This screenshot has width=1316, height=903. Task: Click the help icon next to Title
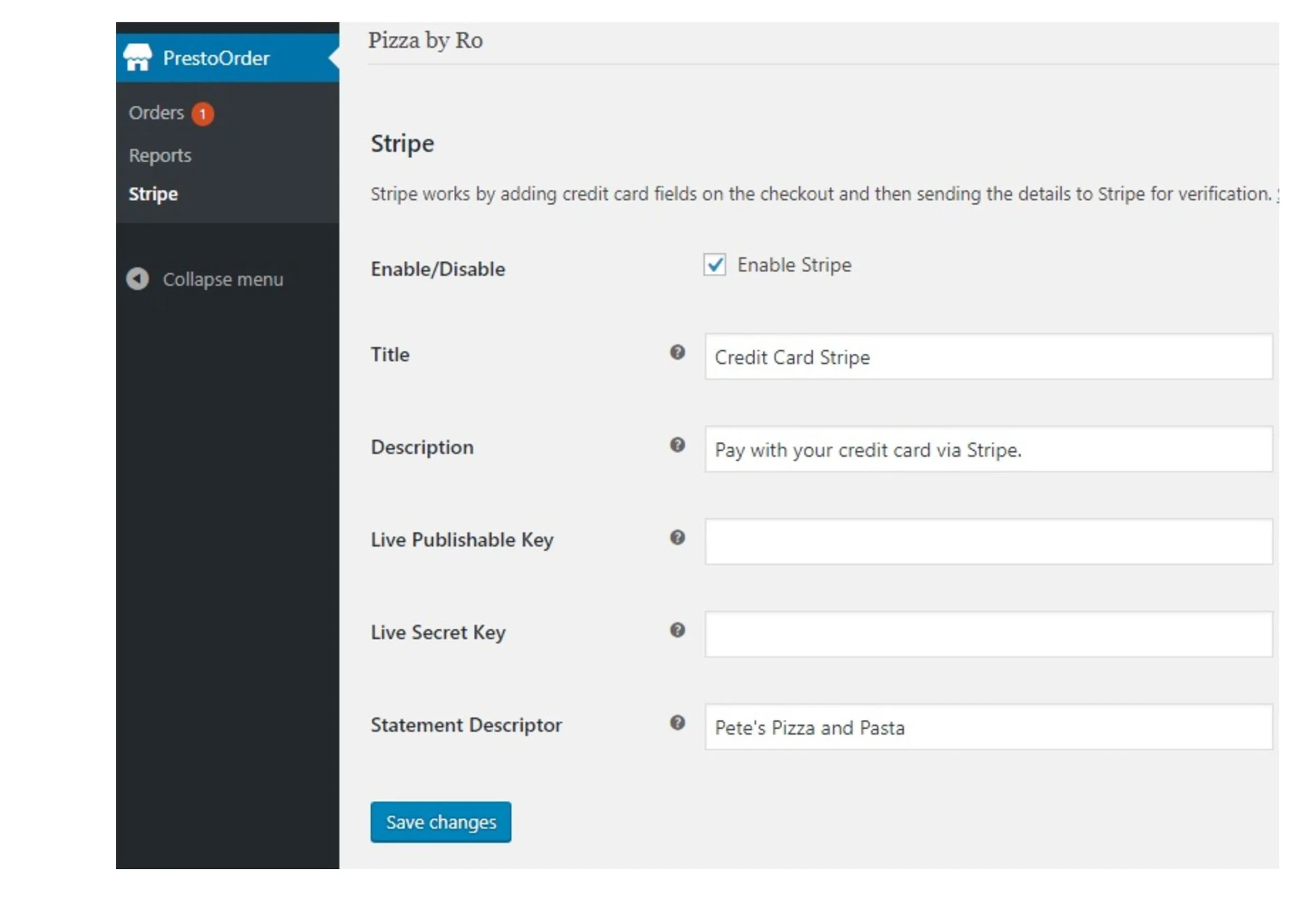pos(677,352)
